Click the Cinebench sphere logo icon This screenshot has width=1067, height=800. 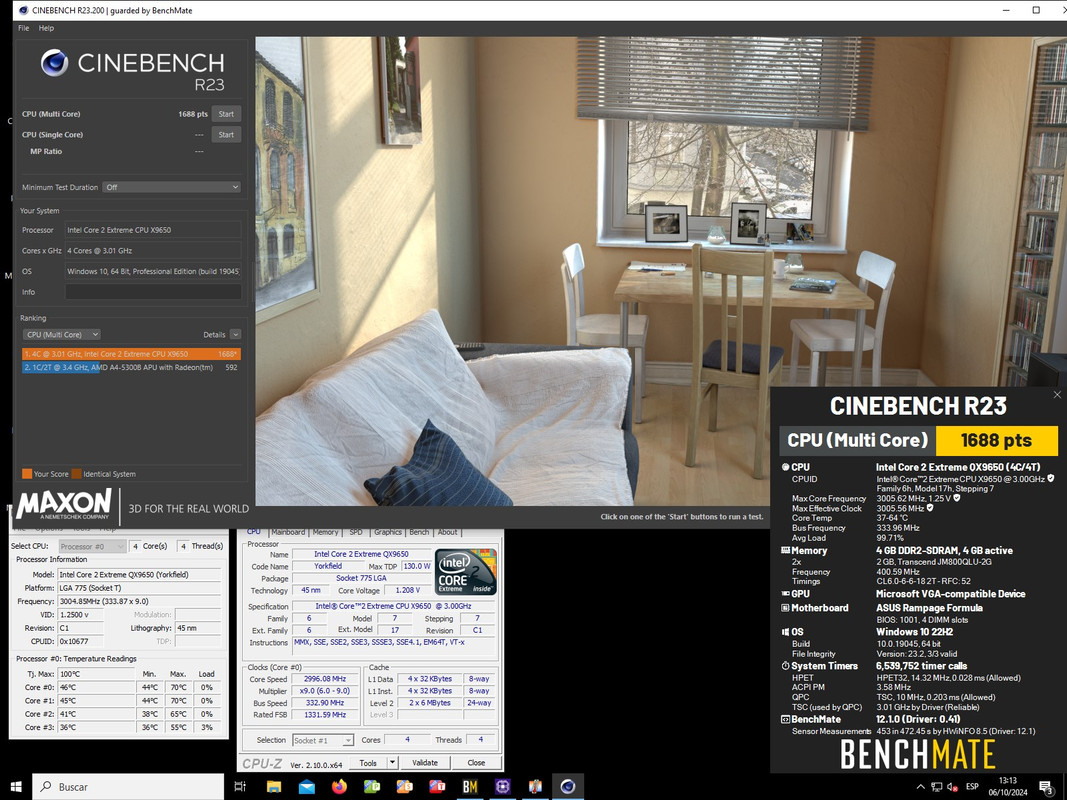[54, 63]
